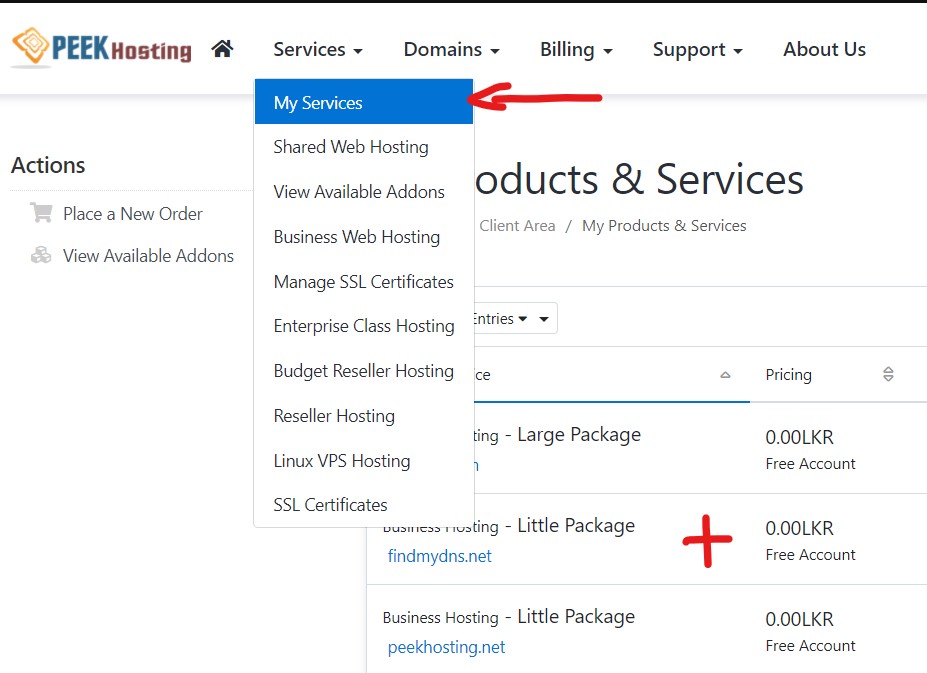Choose Shared Web Hosting menu item
This screenshot has width=927, height=673.
[x=351, y=147]
